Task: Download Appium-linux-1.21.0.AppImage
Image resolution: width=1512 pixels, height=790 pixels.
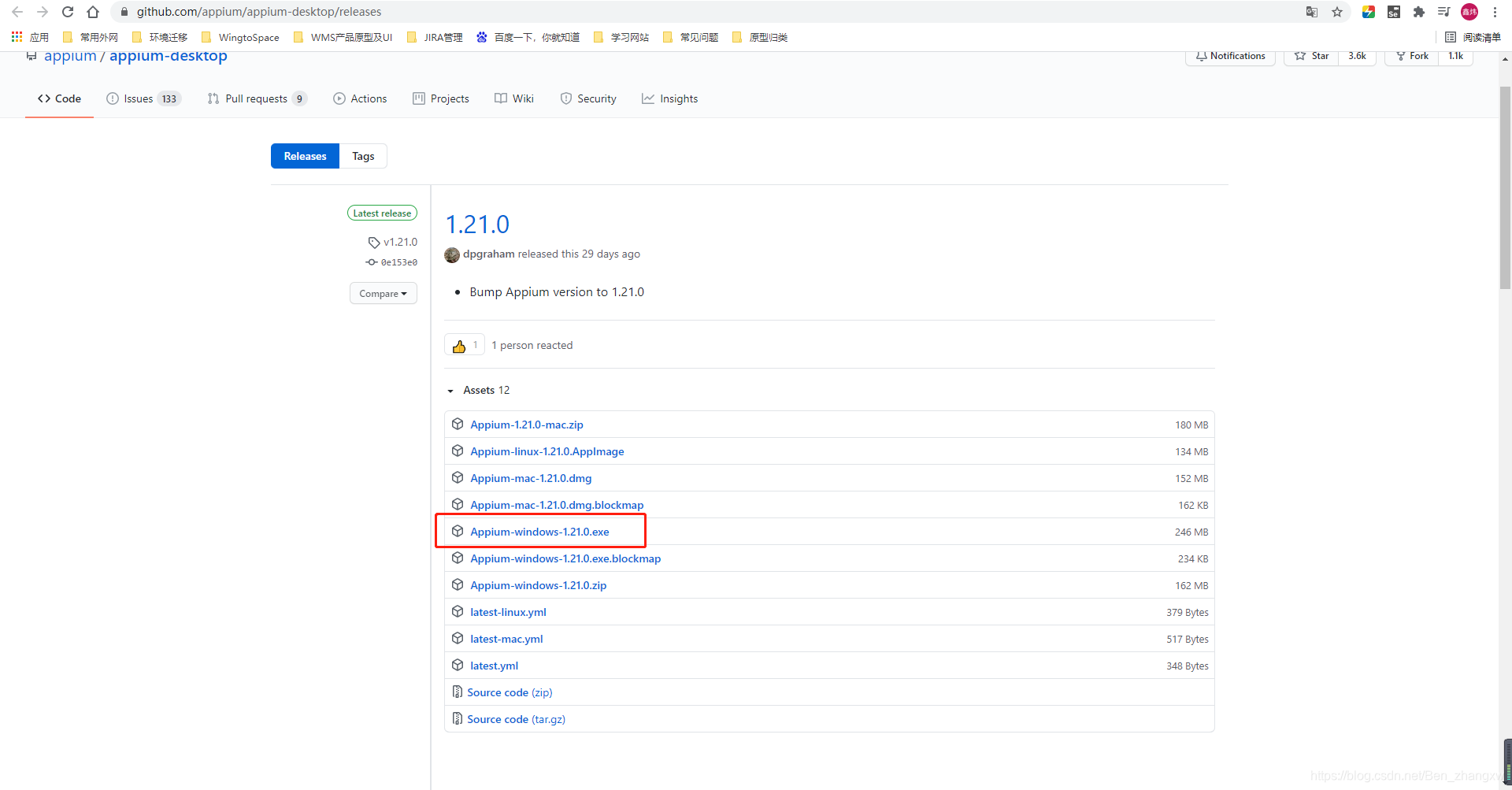Action: click(x=547, y=451)
